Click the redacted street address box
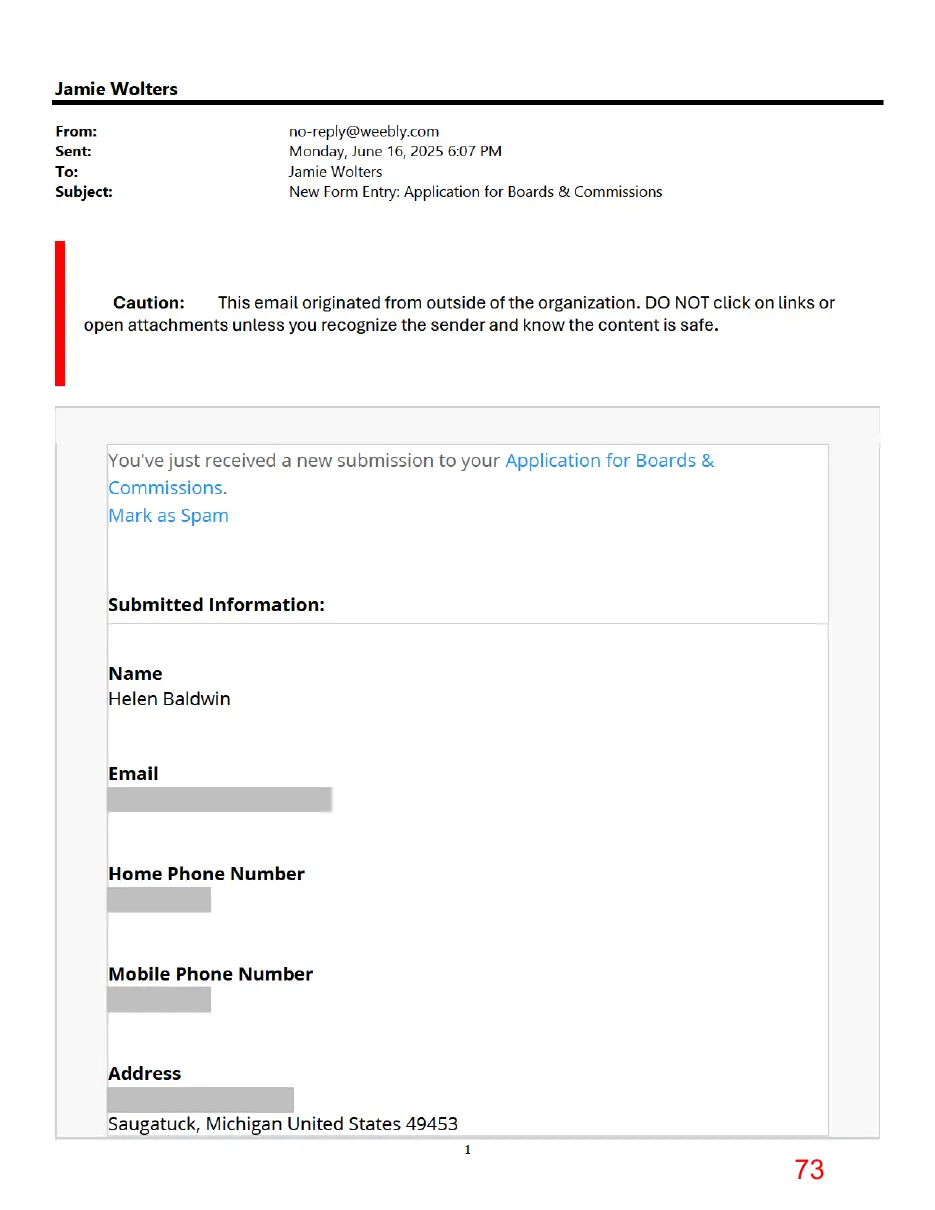The width and height of the screenshot is (935, 1210). pyautogui.click(x=201, y=1099)
